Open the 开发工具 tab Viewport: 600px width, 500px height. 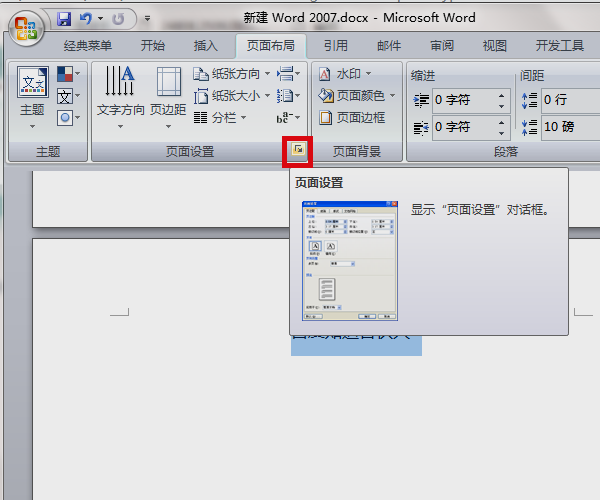(x=560, y=46)
